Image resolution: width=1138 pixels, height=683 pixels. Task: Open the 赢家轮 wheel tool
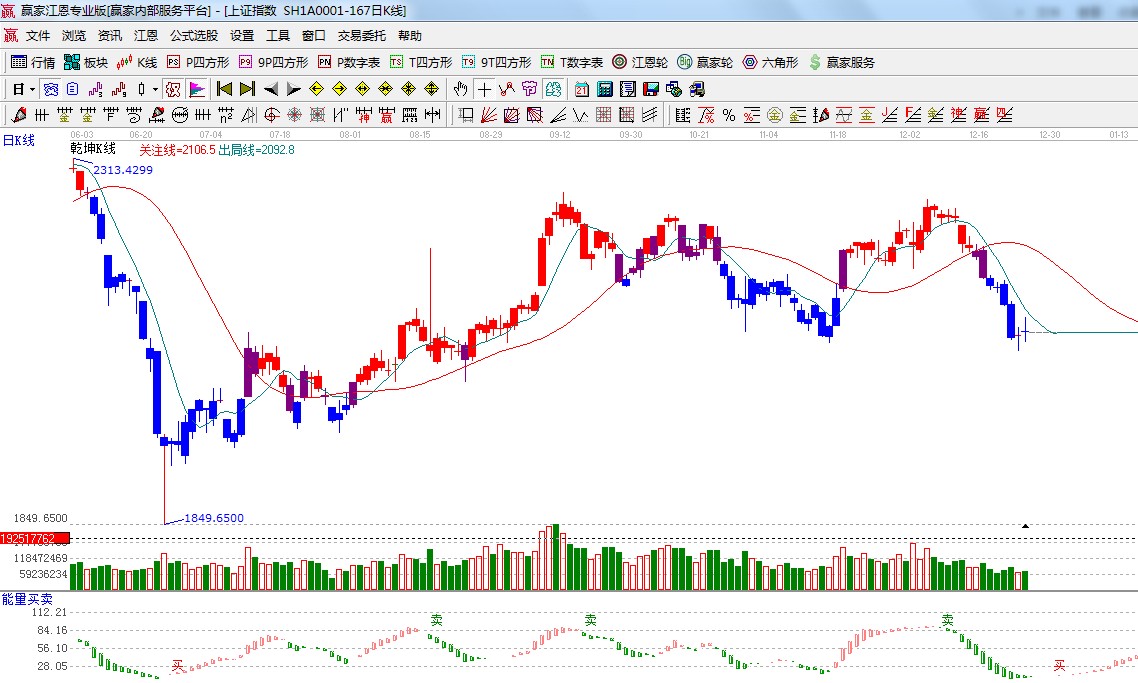pyautogui.click(x=705, y=62)
